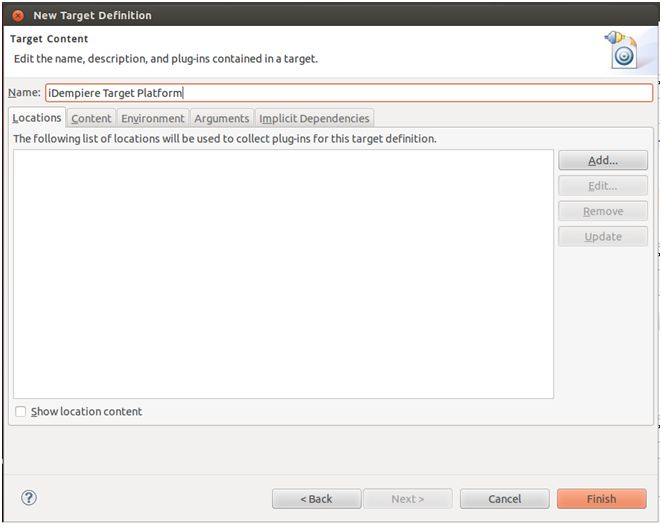Enable Show location content checkbox
662x525 pixels.
[x=20, y=411]
